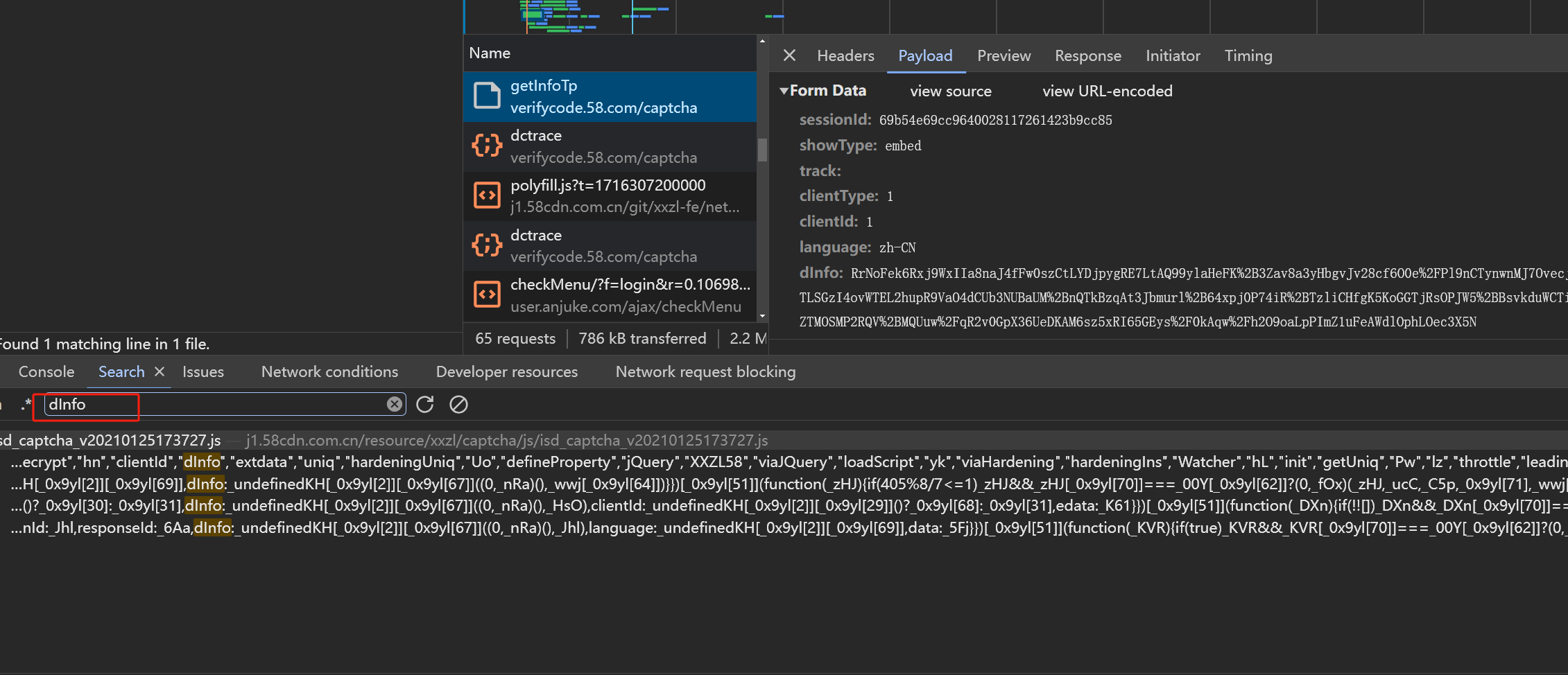Select polyfill.js?t=1716307200000 request row
1568x675 pixels.
610,196
